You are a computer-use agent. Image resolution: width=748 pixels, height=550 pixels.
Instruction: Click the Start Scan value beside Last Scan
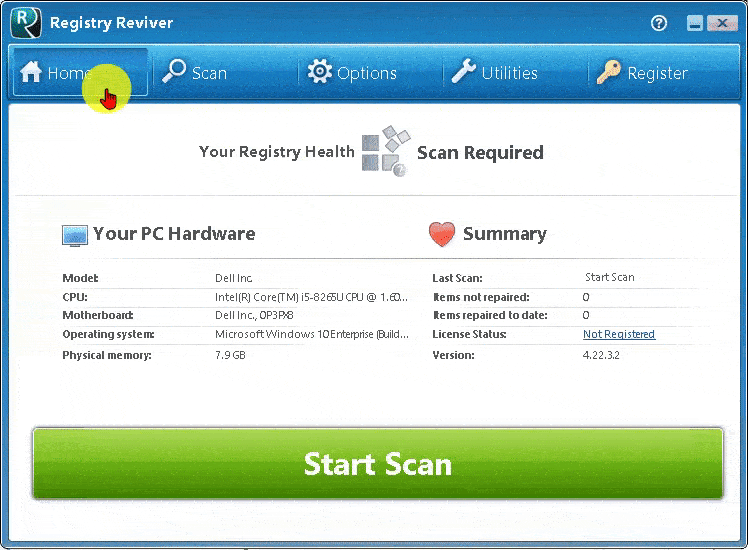point(609,277)
